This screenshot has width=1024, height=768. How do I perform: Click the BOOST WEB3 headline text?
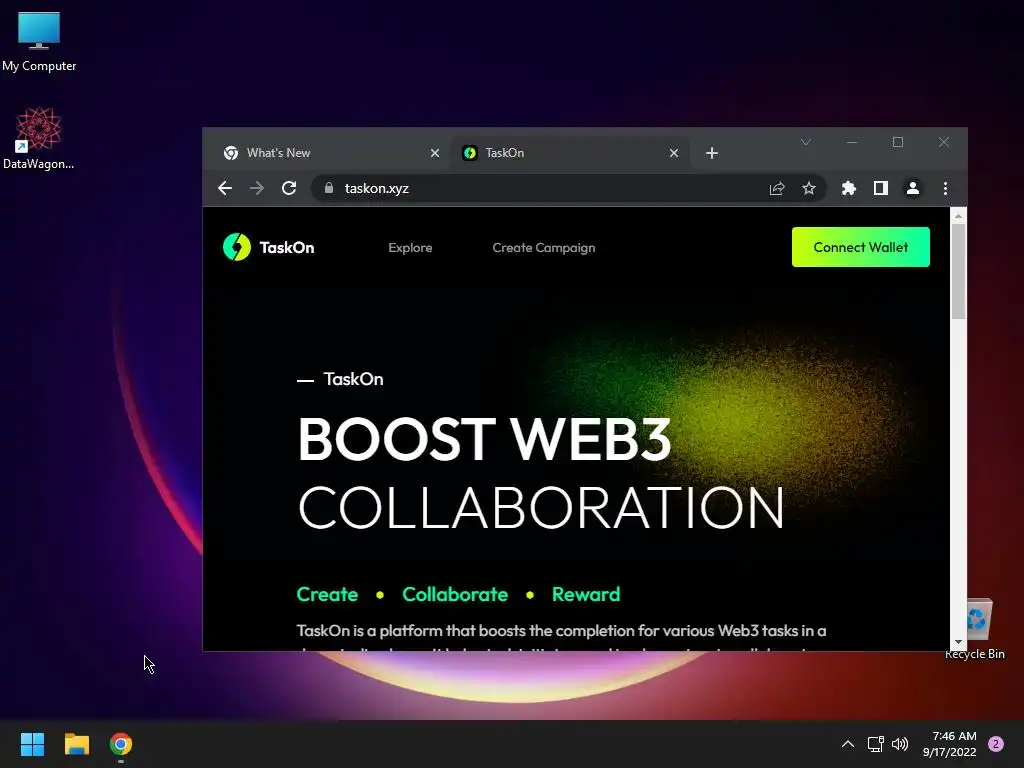[484, 439]
